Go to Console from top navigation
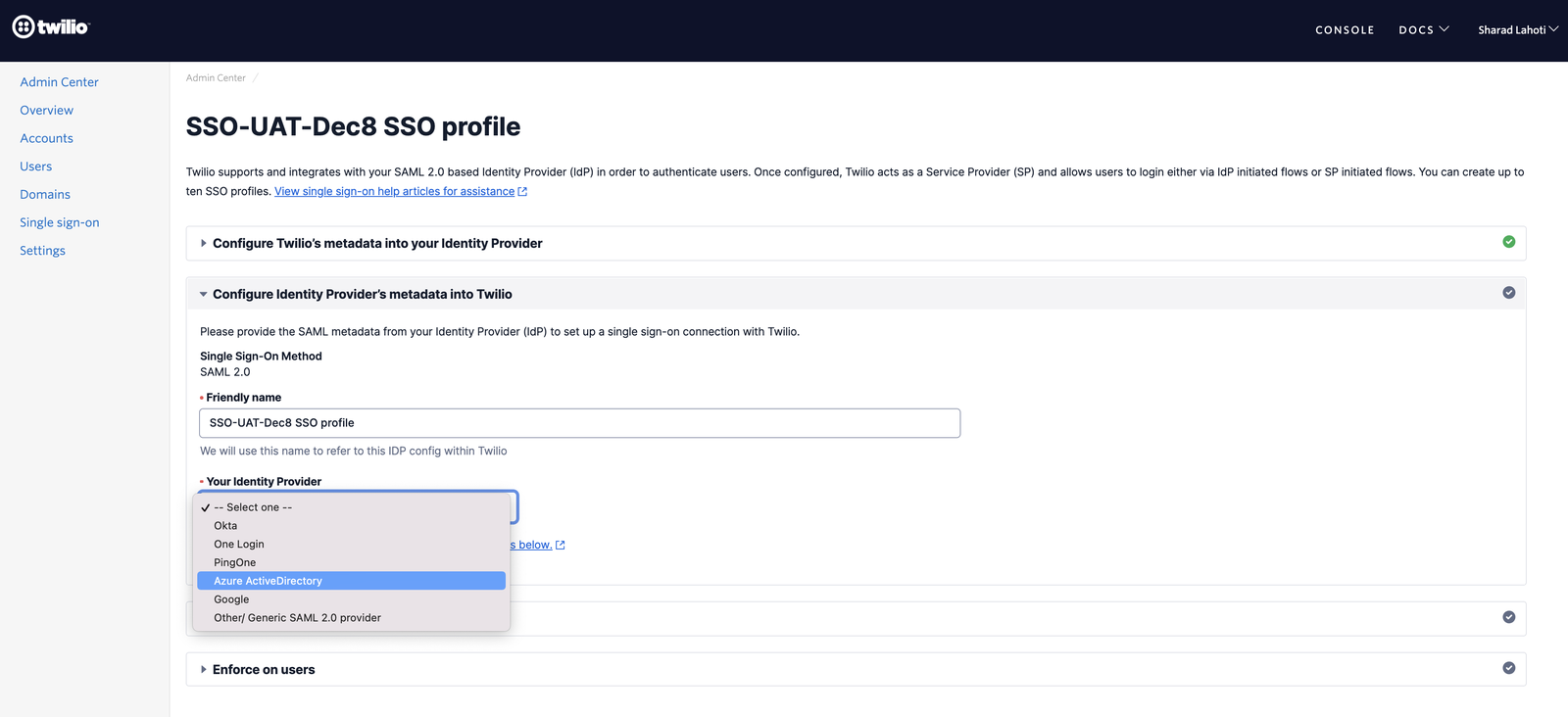 click(x=1344, y=30)
